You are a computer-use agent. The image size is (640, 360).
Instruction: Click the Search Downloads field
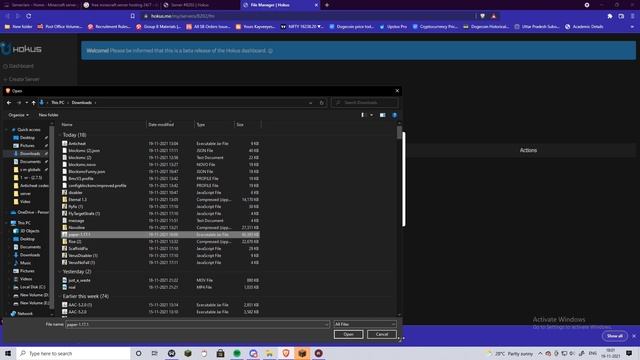pyautogui.click(x=364, y=103)
